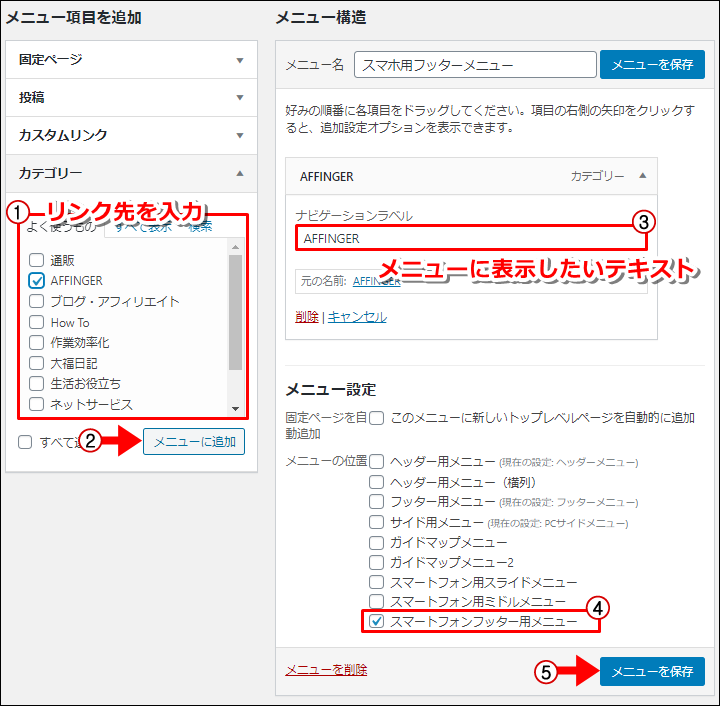The image size is (720, 706).
Task: Uncheck スマートフォンフッター用メニュー checkbox
Action: click(377, 621)
